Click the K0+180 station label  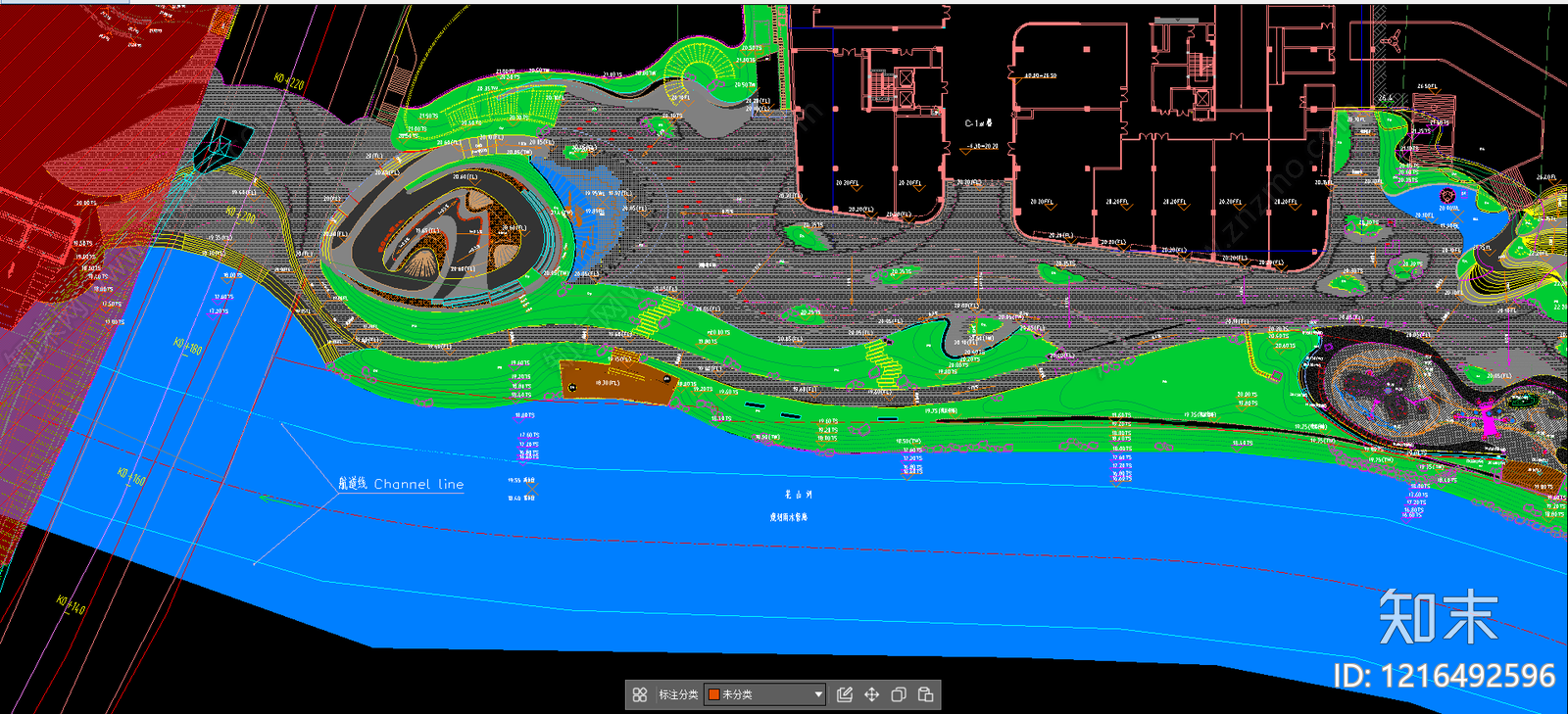188,346
